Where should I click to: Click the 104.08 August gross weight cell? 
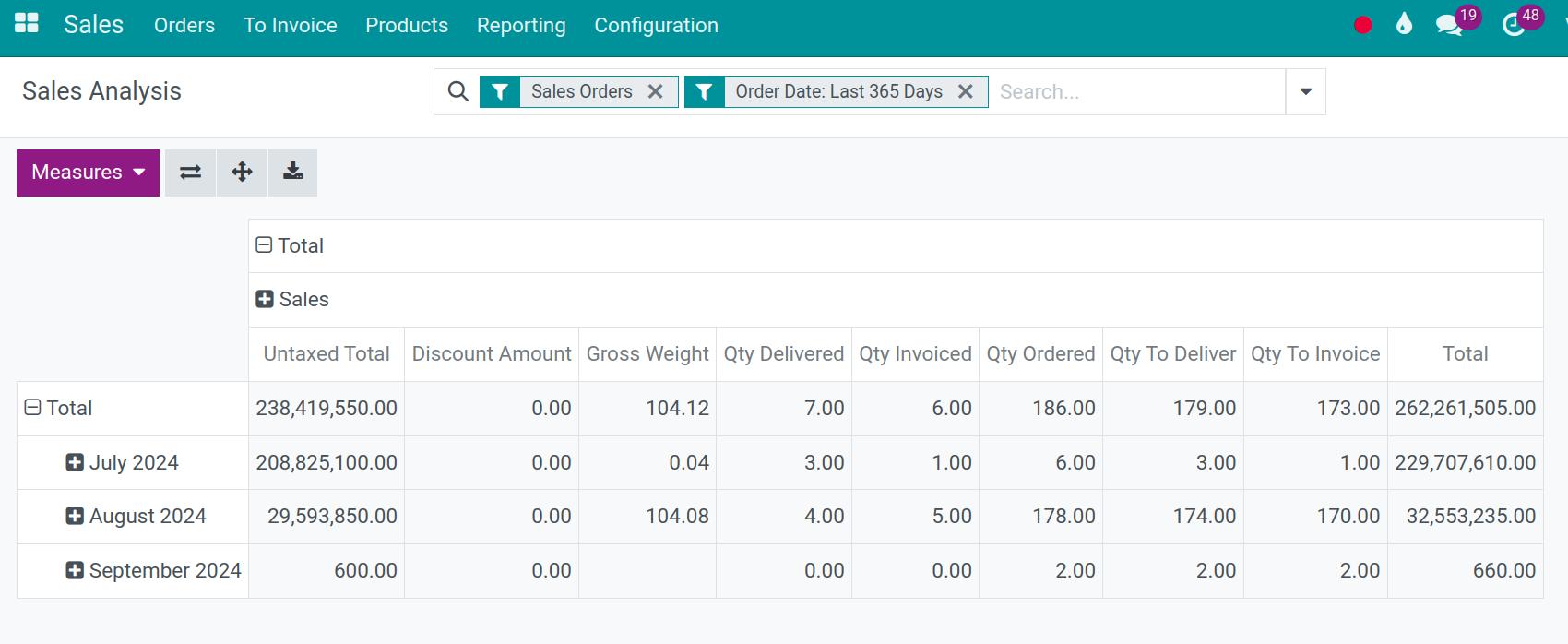(x=647, y=516)
